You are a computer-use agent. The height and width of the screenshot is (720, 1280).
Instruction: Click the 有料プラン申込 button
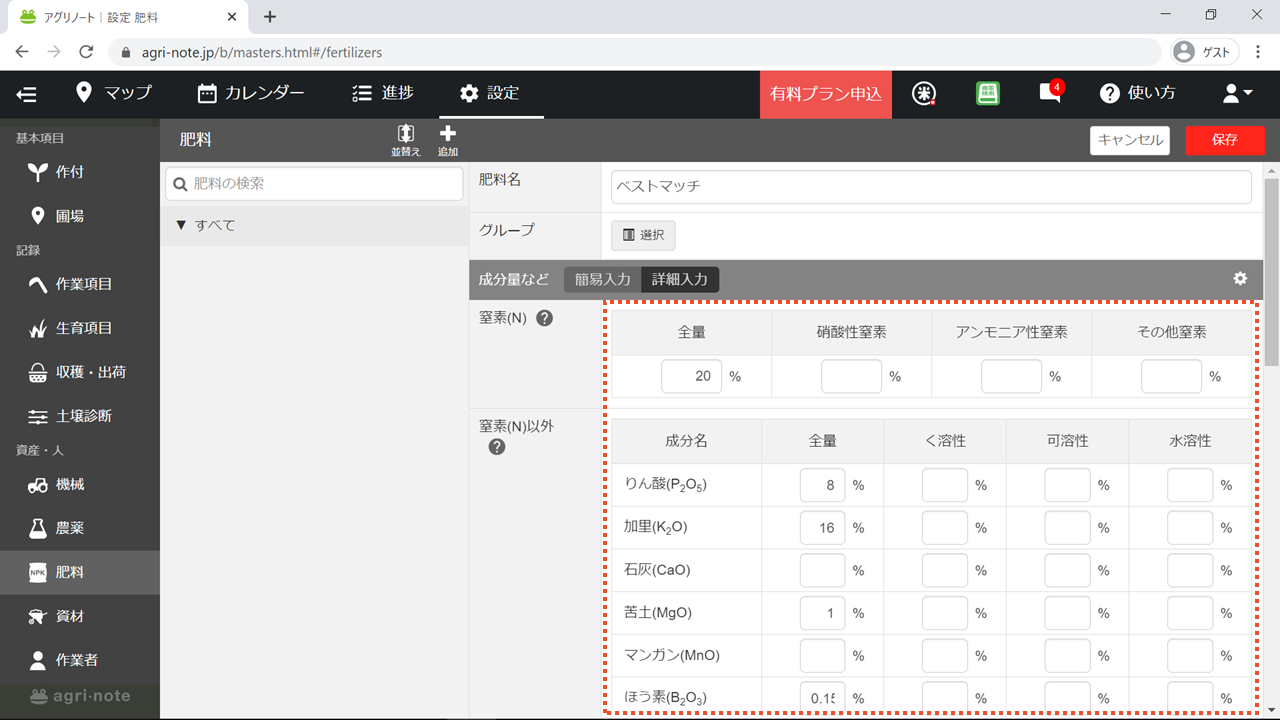click(826, 94)
